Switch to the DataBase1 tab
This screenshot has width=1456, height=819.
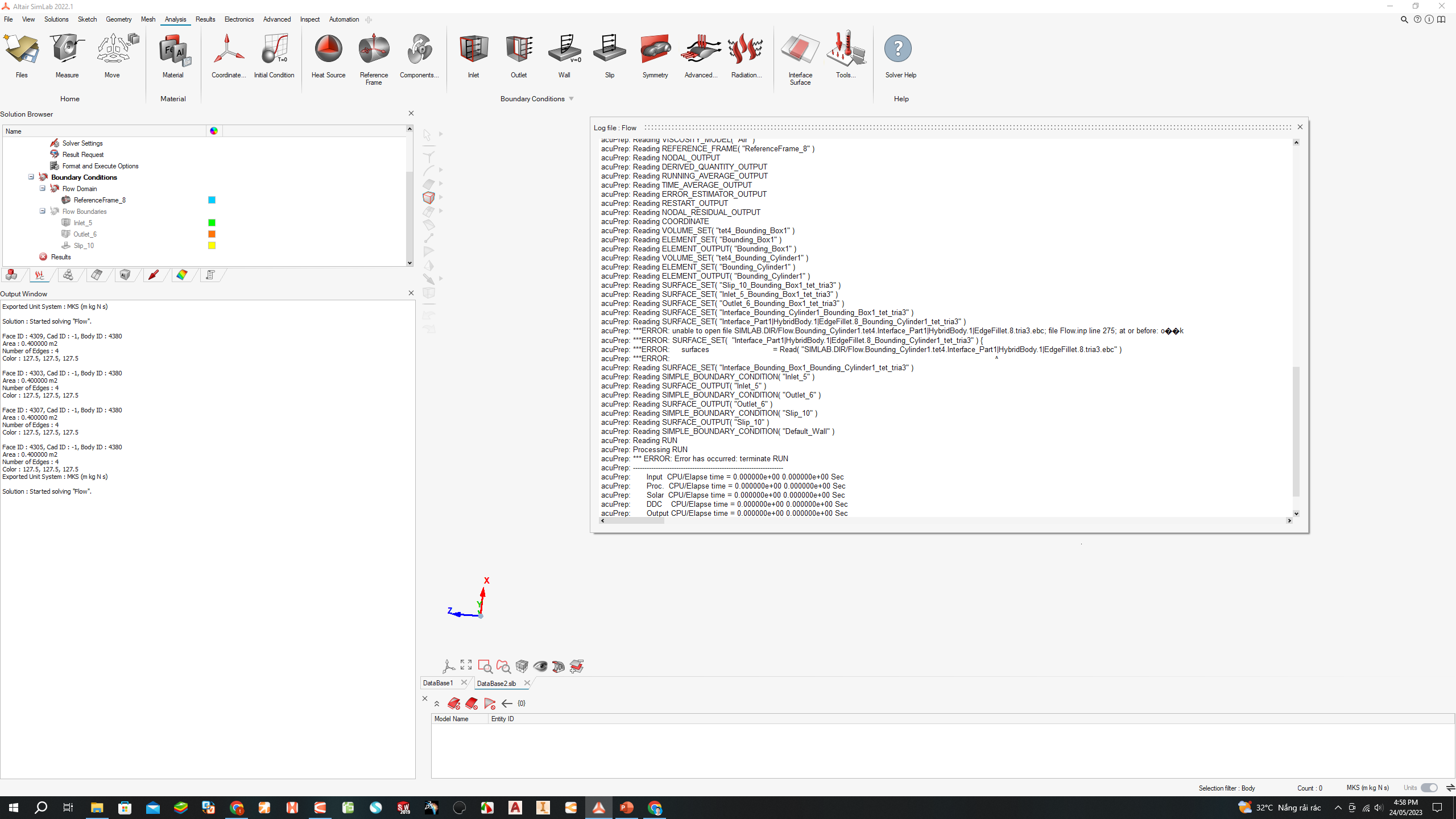coord(438,683)
